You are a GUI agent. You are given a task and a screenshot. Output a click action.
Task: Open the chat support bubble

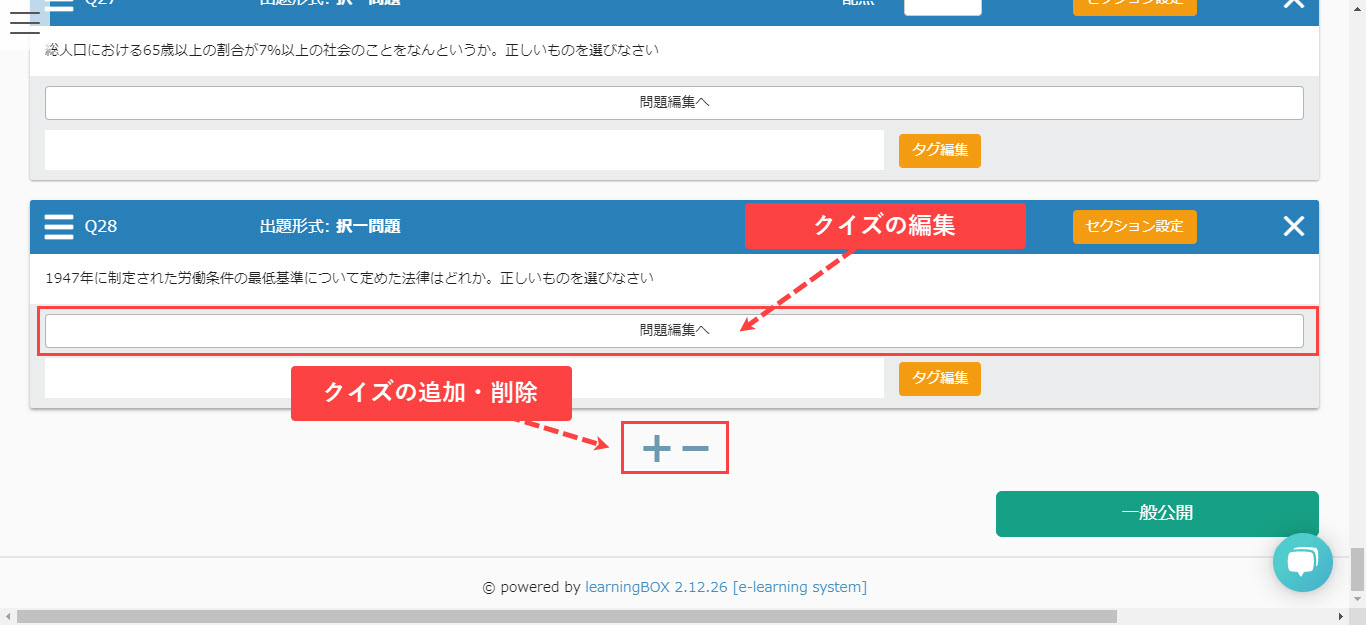(x=1302, y=562)
